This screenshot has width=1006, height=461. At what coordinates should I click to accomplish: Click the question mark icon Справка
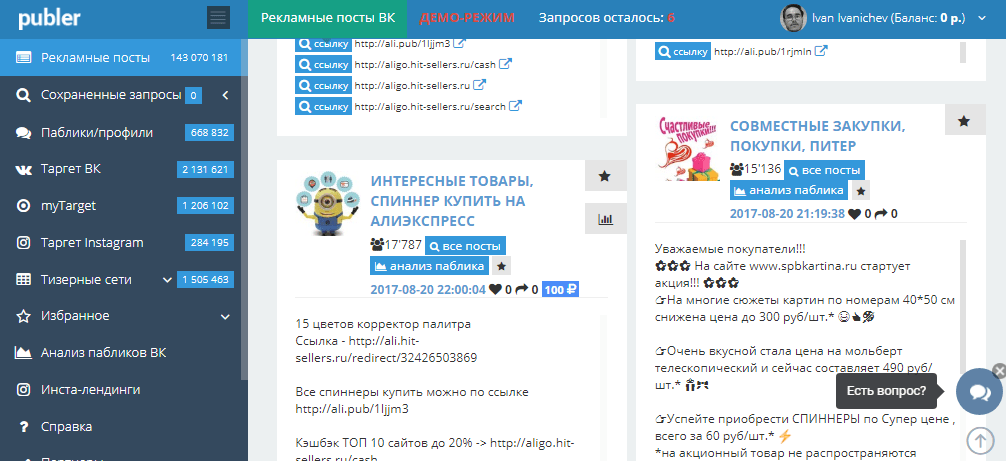pyautogui.click(x=24, y=426)
